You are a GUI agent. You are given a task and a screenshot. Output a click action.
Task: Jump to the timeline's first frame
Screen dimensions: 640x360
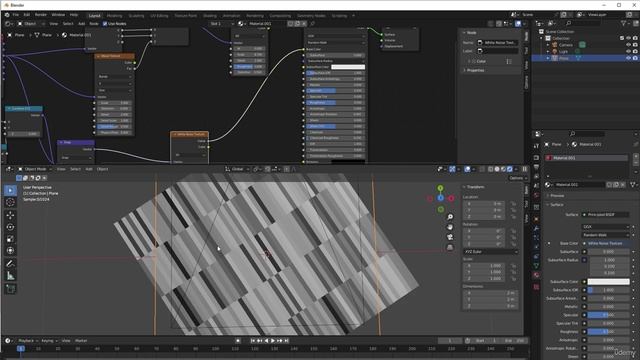[x=253, y=340]
